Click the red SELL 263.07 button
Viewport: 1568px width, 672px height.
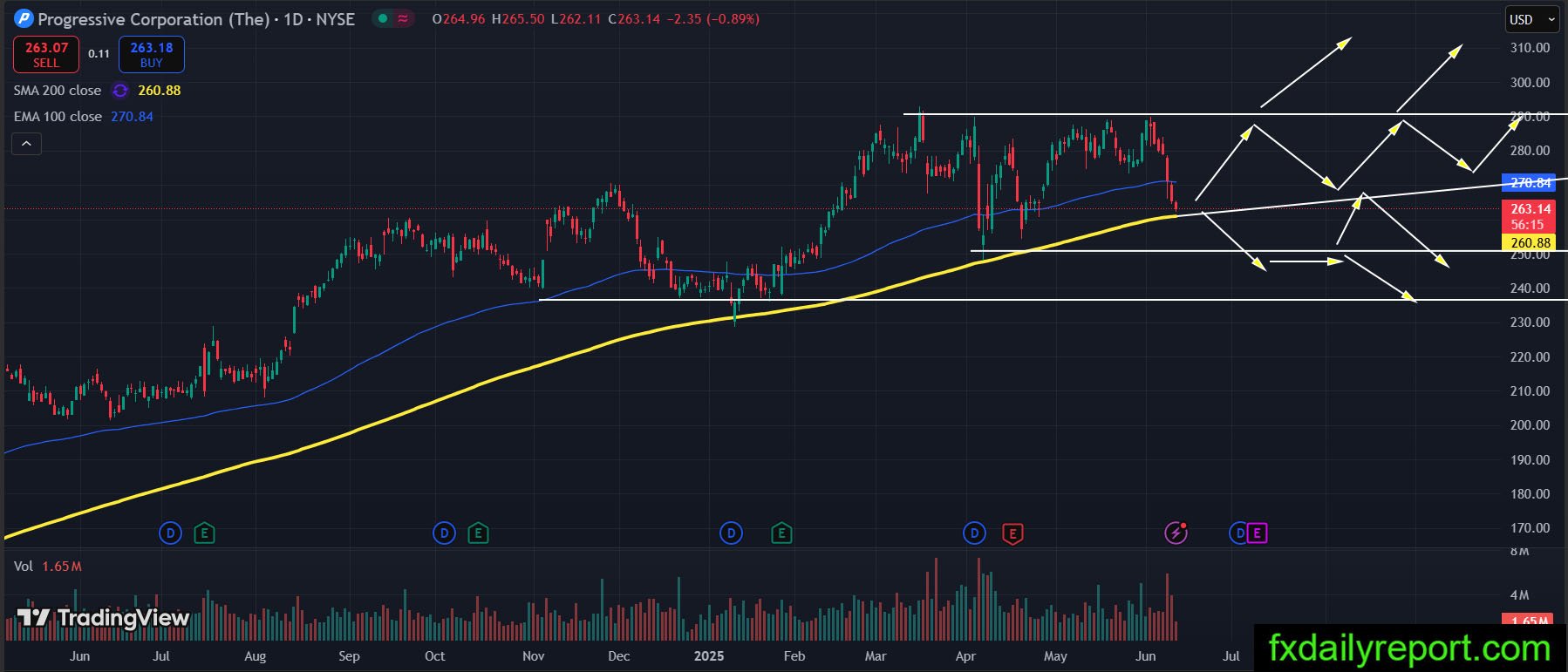[46, 54]
